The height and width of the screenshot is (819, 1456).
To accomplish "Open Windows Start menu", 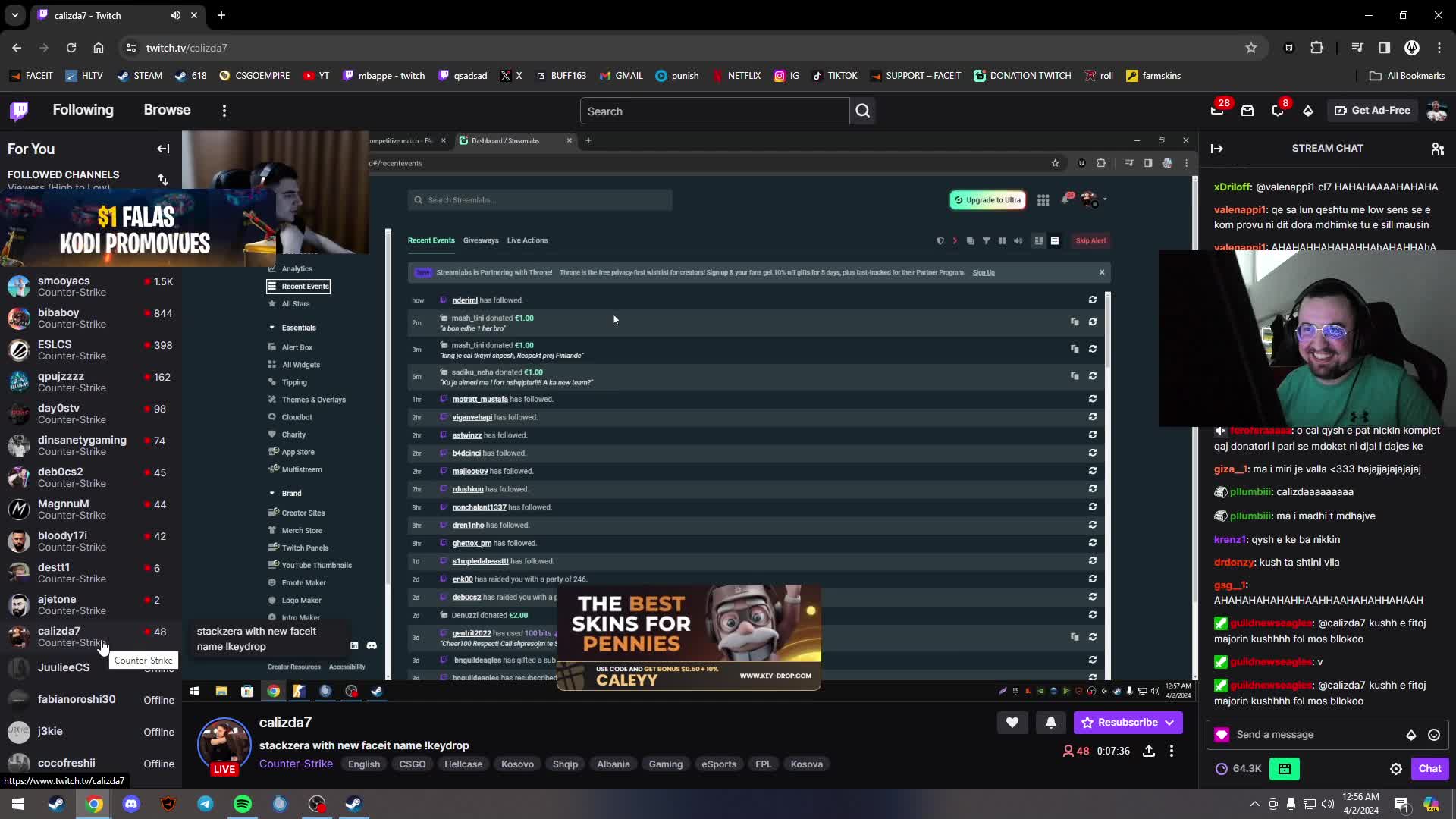I will 18,804.
